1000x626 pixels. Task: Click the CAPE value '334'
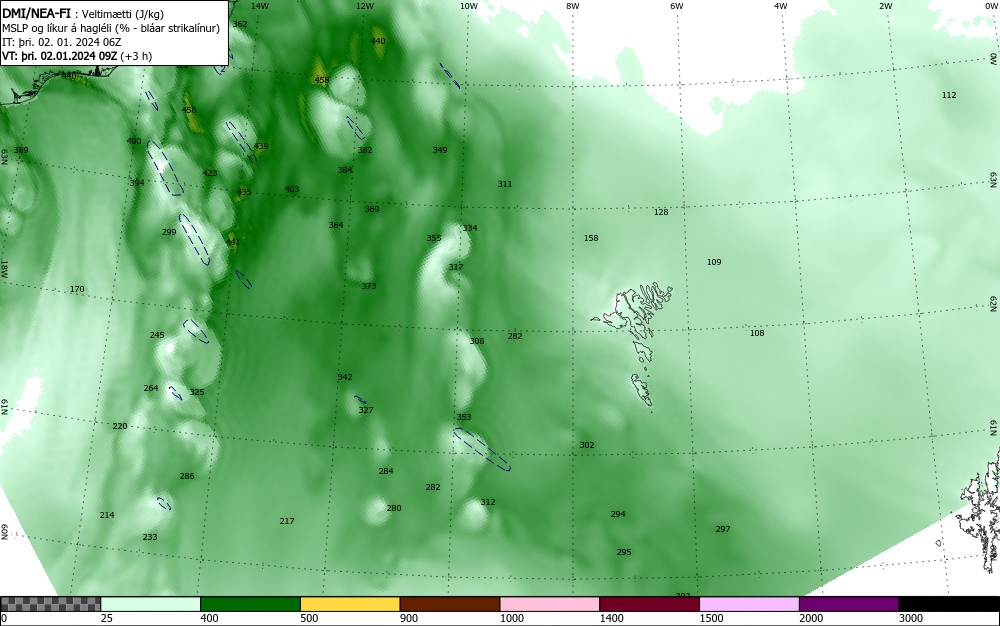[470, 228]
